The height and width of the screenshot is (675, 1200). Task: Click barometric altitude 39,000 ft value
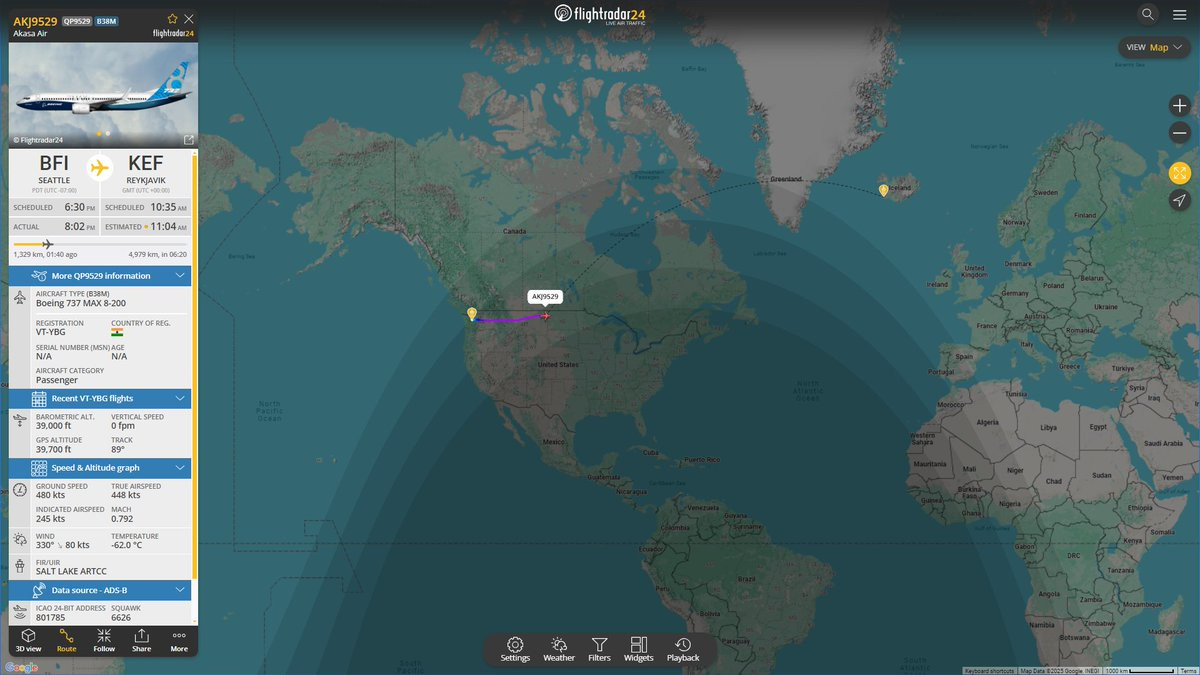coord(54,426)
